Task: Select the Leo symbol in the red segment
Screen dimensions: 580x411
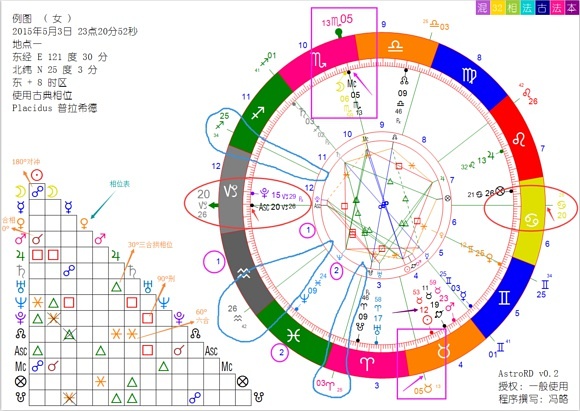Action: pyautogui.click(x=519, y=140)
